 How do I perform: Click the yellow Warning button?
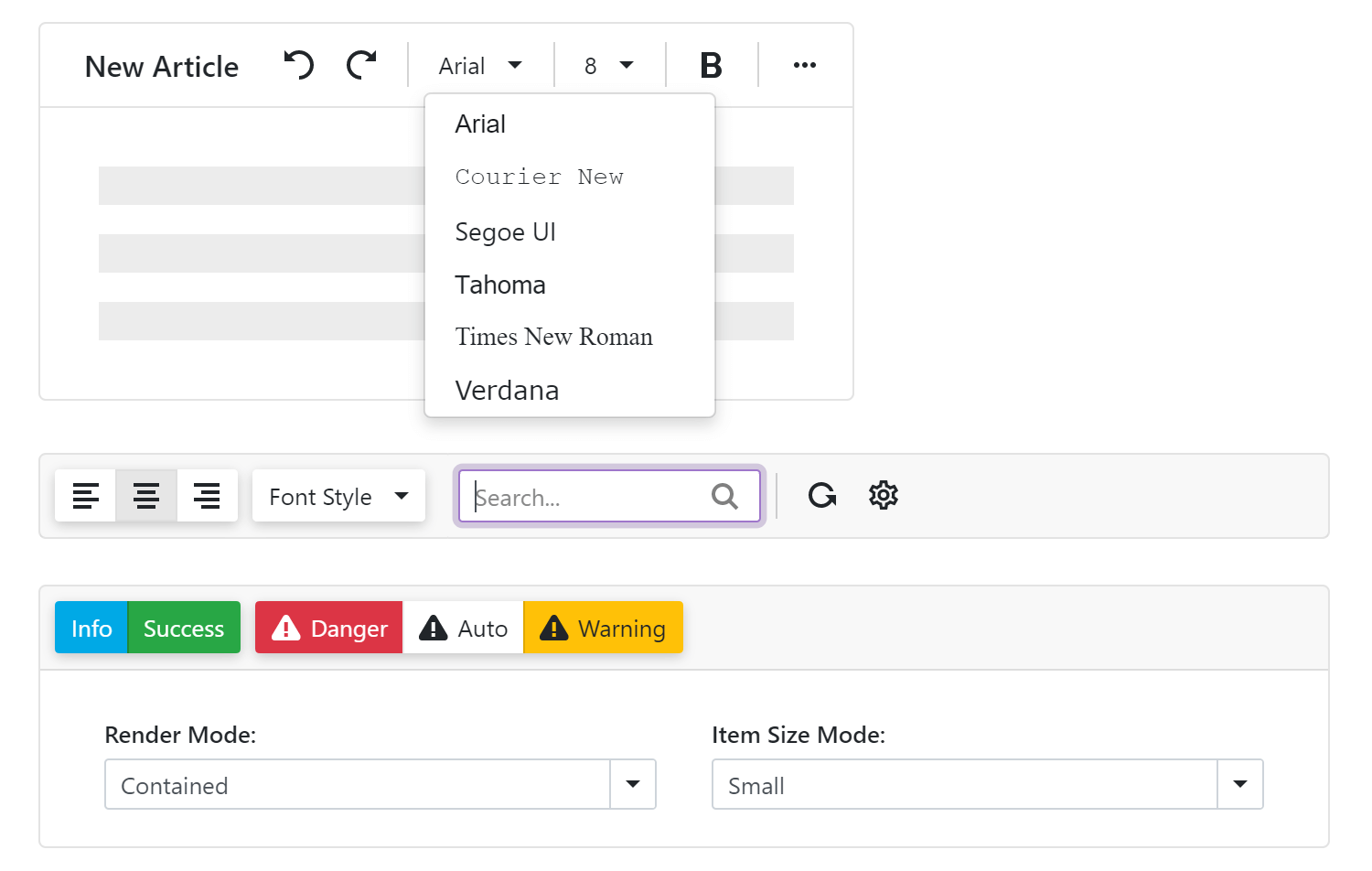click(x=603, y=628)
